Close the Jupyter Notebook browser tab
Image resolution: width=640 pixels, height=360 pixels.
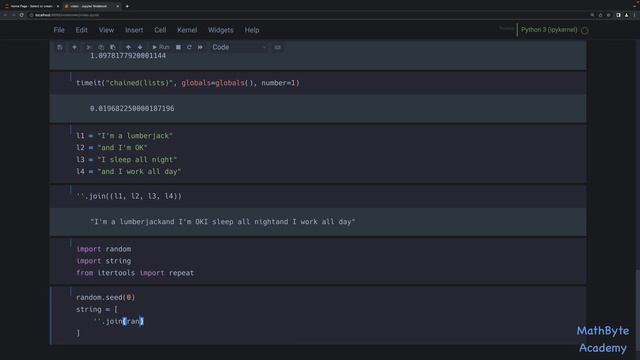(x=118, y=6)
